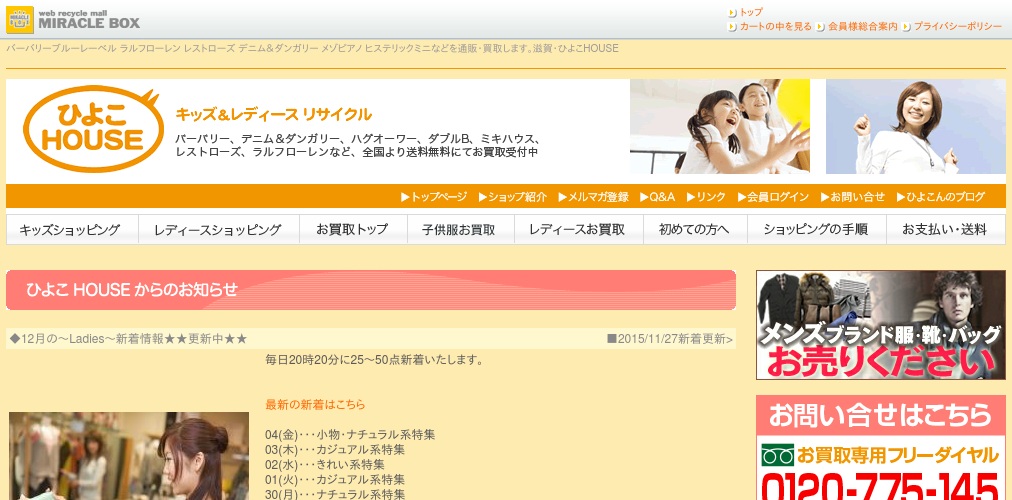Click the Miracle Box logo icon
The width and height of the screenshot is (1012, 500).
point(20,19)
